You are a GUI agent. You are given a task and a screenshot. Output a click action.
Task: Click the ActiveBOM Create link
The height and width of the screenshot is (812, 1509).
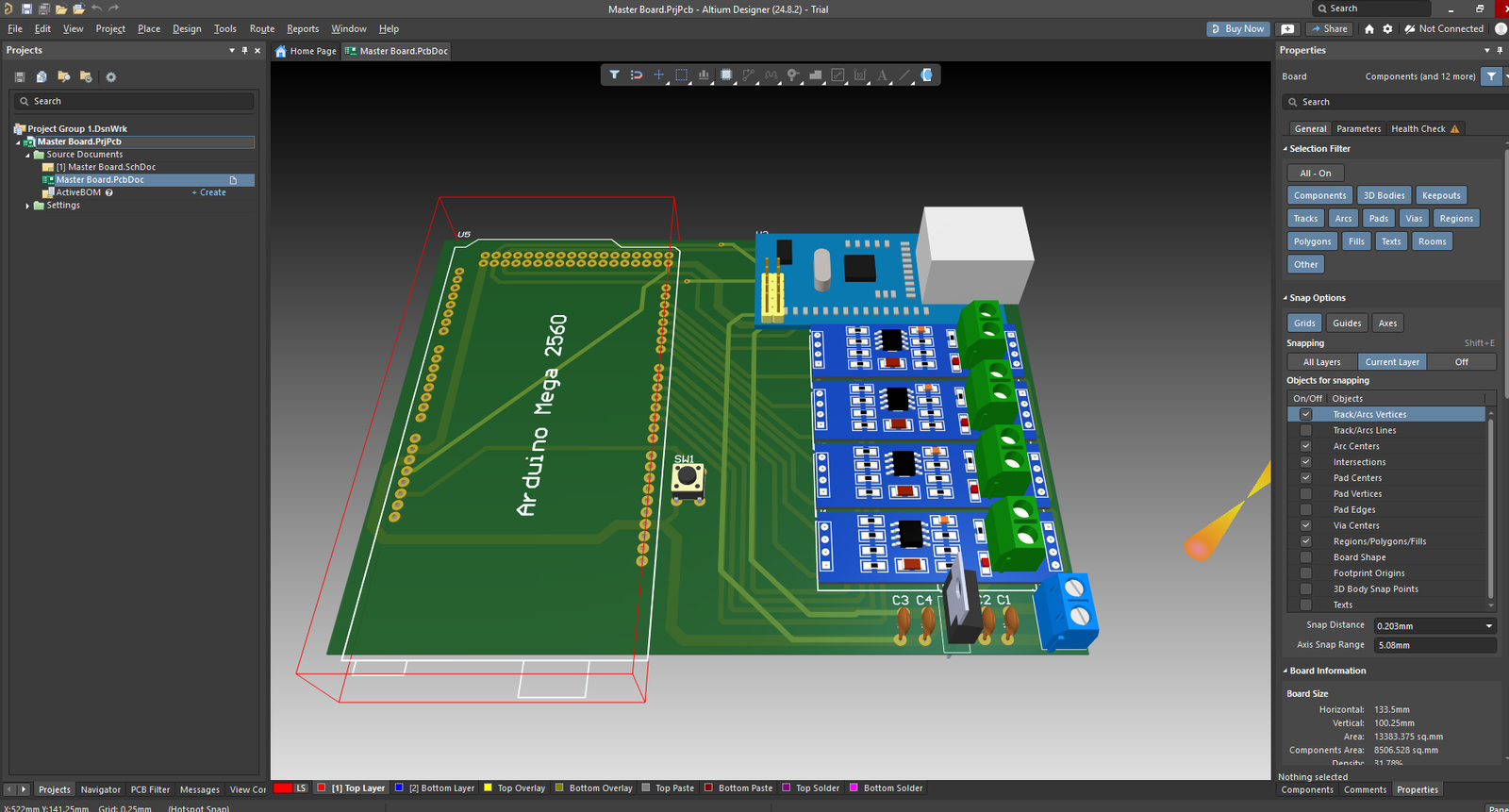[212, 192]
